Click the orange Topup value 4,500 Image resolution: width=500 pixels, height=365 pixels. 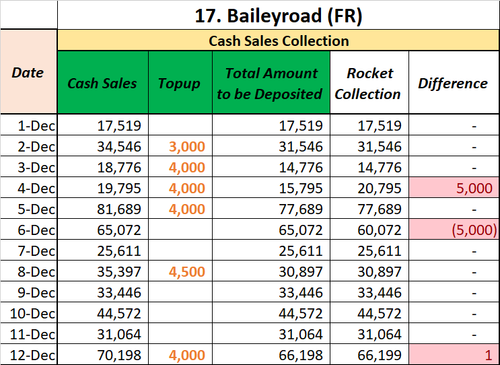click(x=180, y=272)
